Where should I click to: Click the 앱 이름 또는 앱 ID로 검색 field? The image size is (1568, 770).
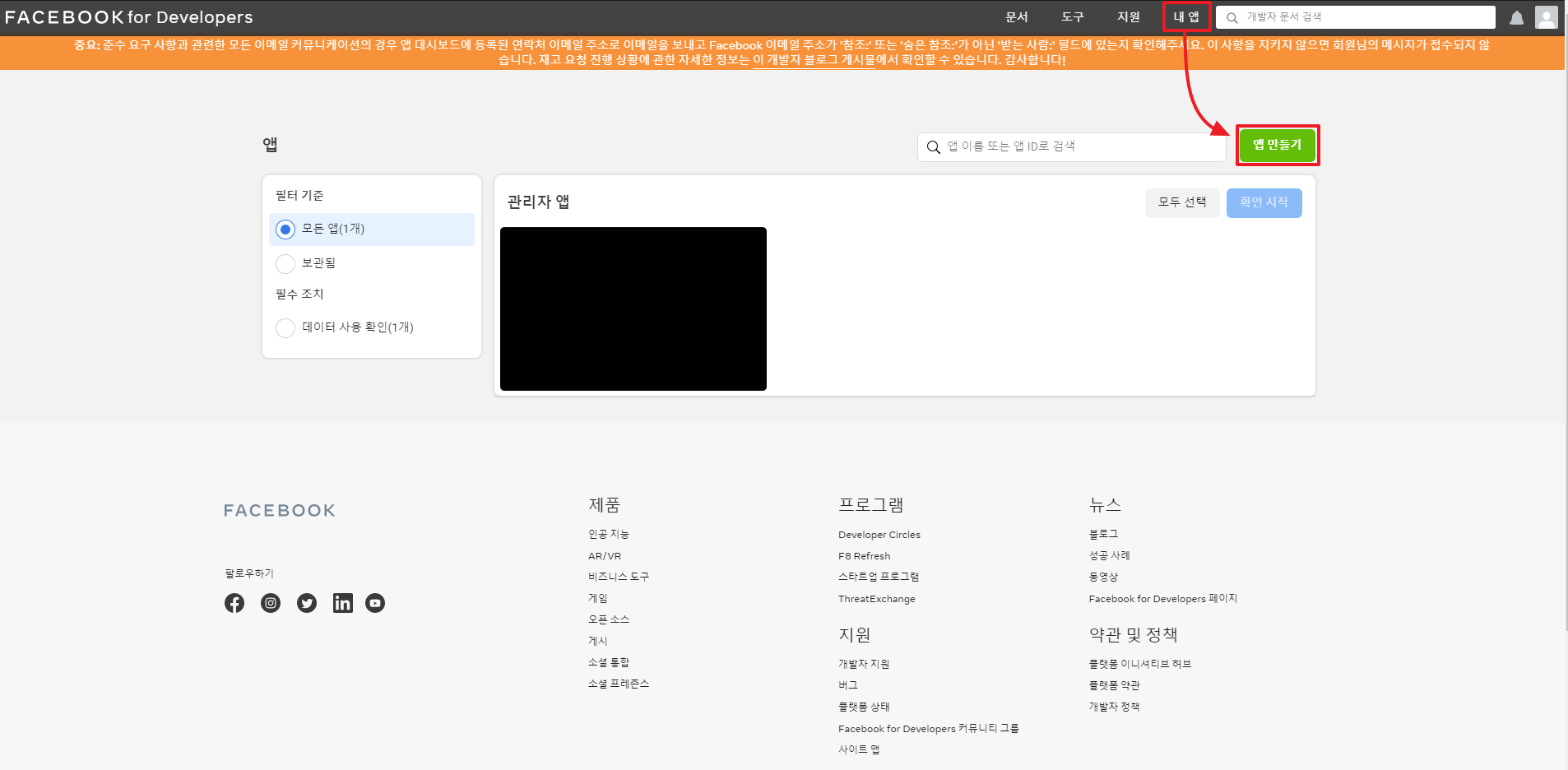pos(1072,147)
